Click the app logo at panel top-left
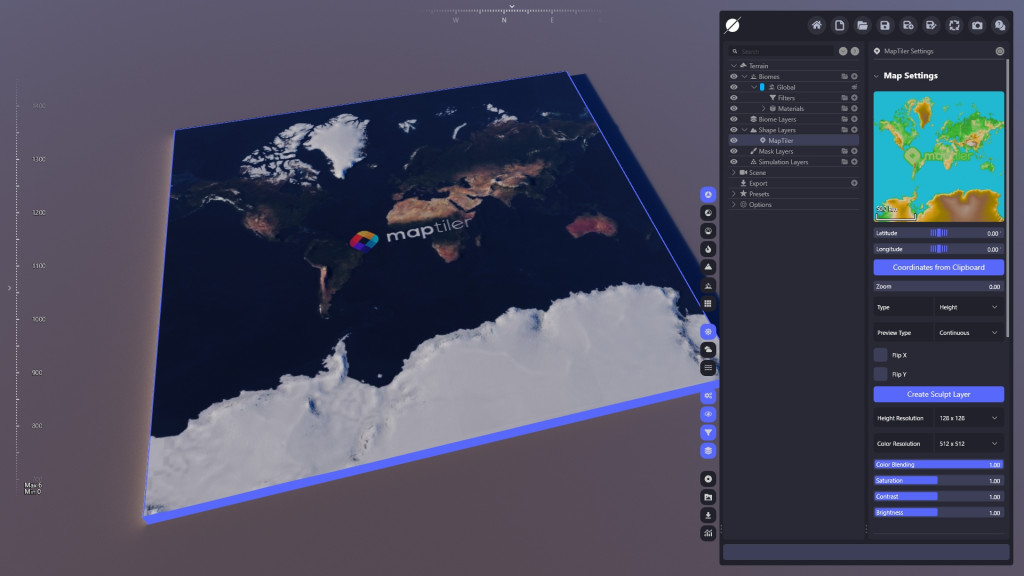The height and width of the screenshot is (576, 1024). [x=733, y=25]
